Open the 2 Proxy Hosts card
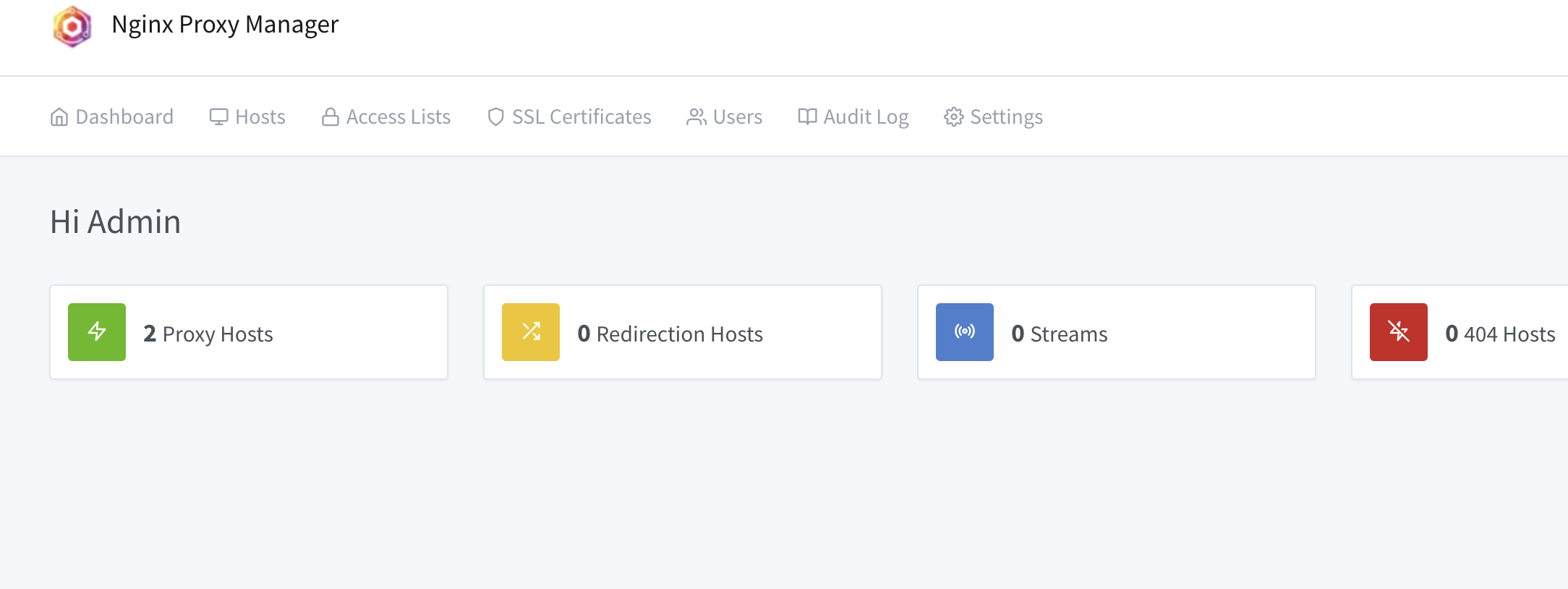Viewport: 1568px width, 589px height. 249,332
